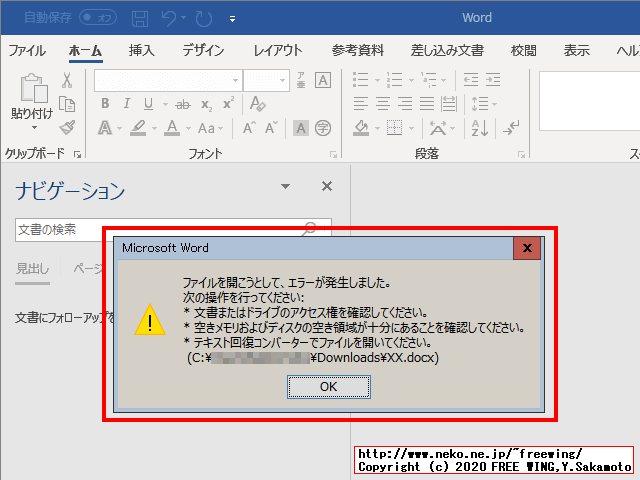Click the Sort A-Z icon
The width and height of the screenshot is (640, 480).
point(480,128)
